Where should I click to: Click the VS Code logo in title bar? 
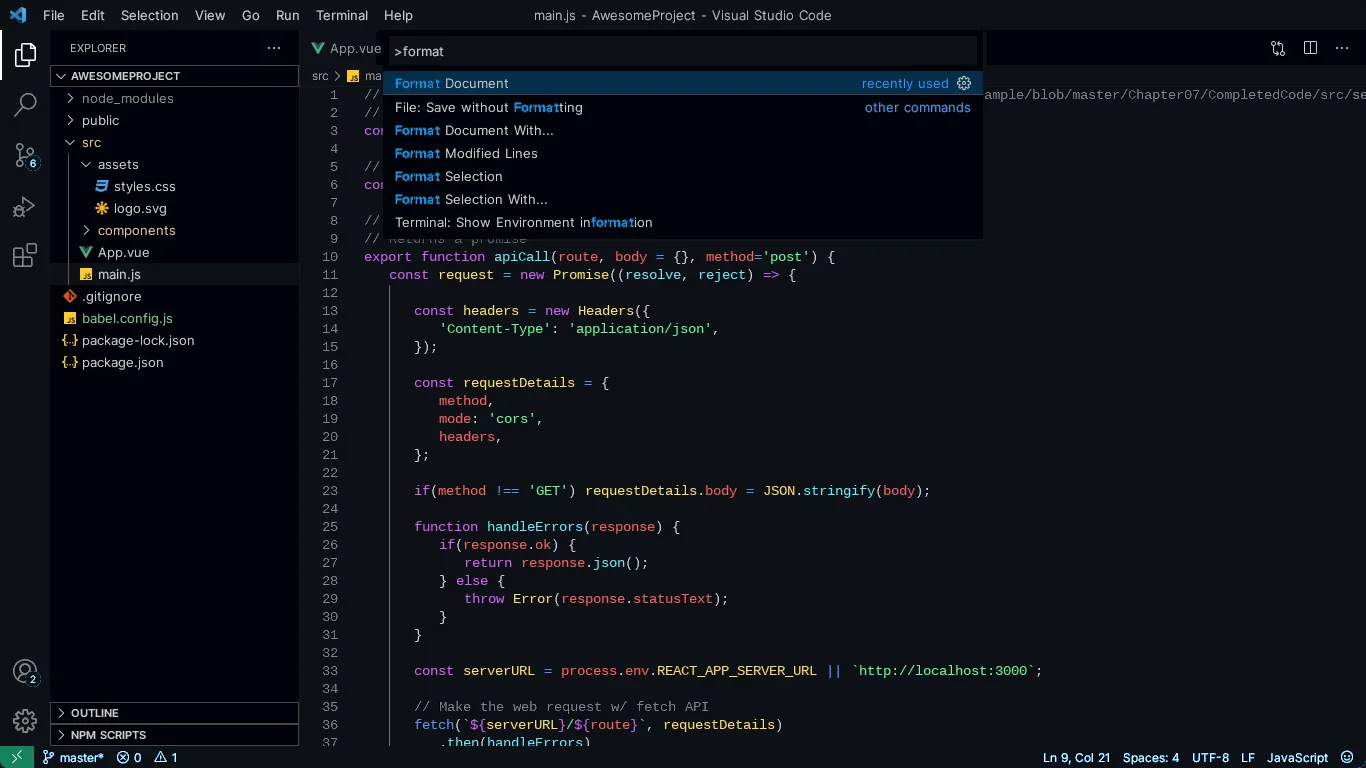point(17,15)
